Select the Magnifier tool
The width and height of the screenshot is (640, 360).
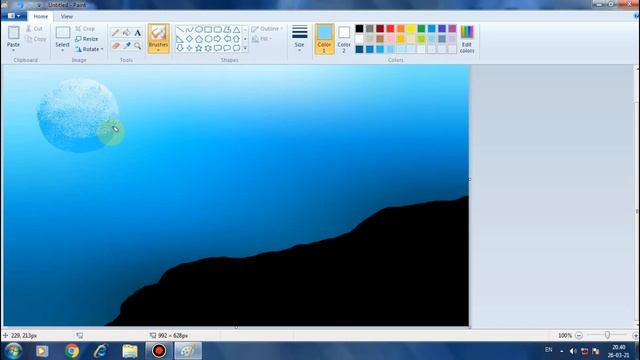pos(138,46)
